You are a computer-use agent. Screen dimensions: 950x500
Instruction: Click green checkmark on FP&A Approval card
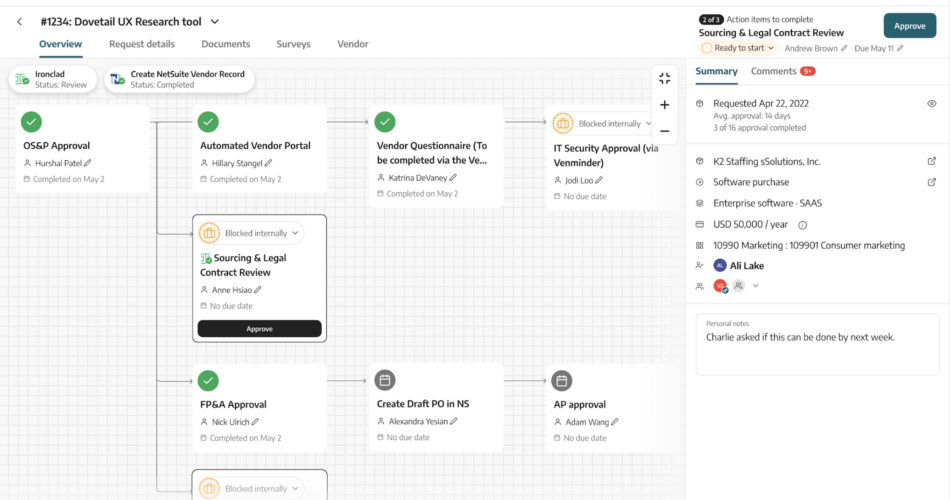pos(208,380)
